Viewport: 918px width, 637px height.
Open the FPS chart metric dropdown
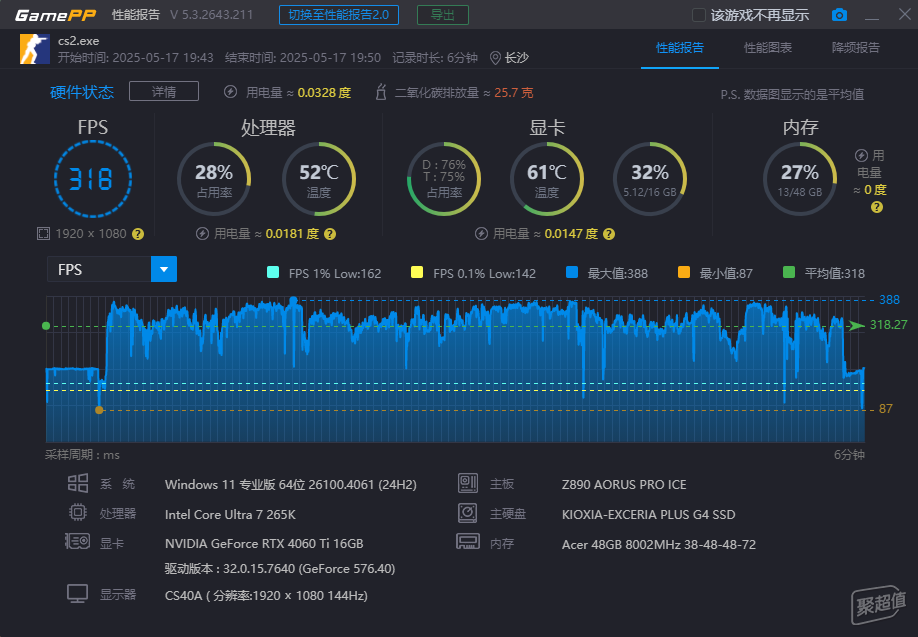click(x=164, y=269)
